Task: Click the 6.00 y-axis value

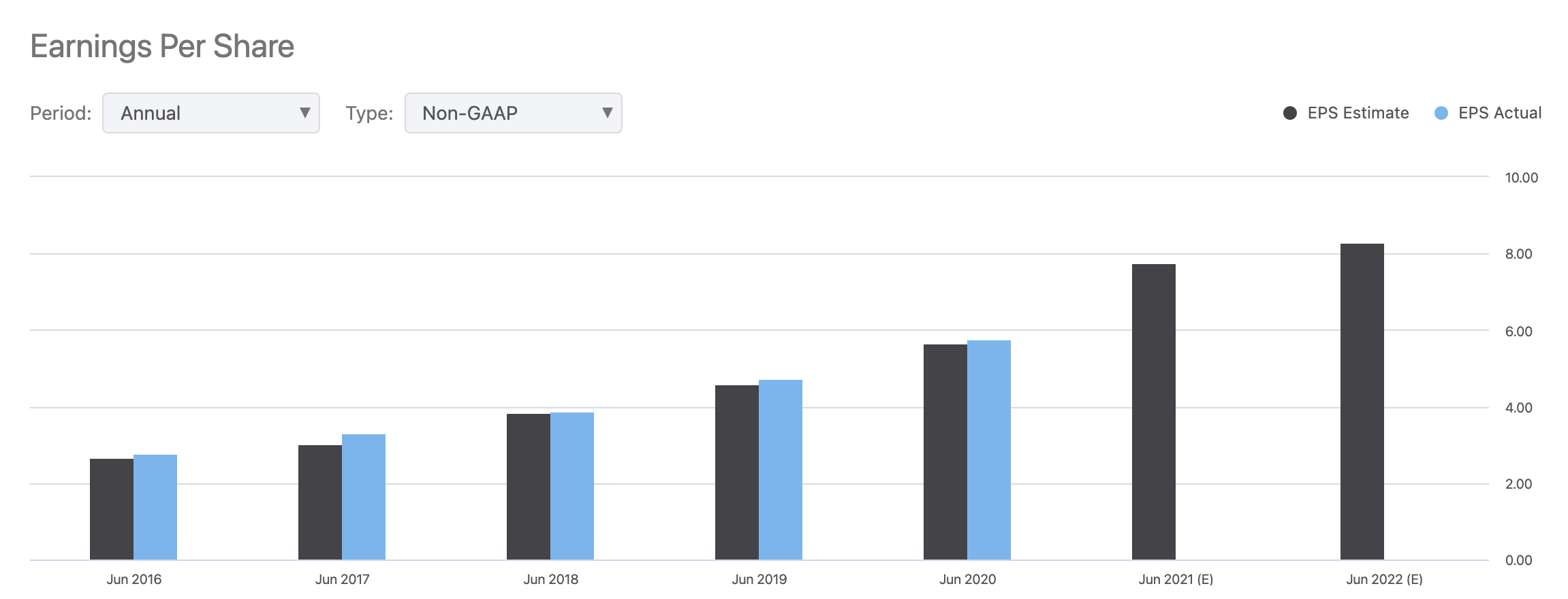Action: pyautogui.click(x=1519, y=331)
